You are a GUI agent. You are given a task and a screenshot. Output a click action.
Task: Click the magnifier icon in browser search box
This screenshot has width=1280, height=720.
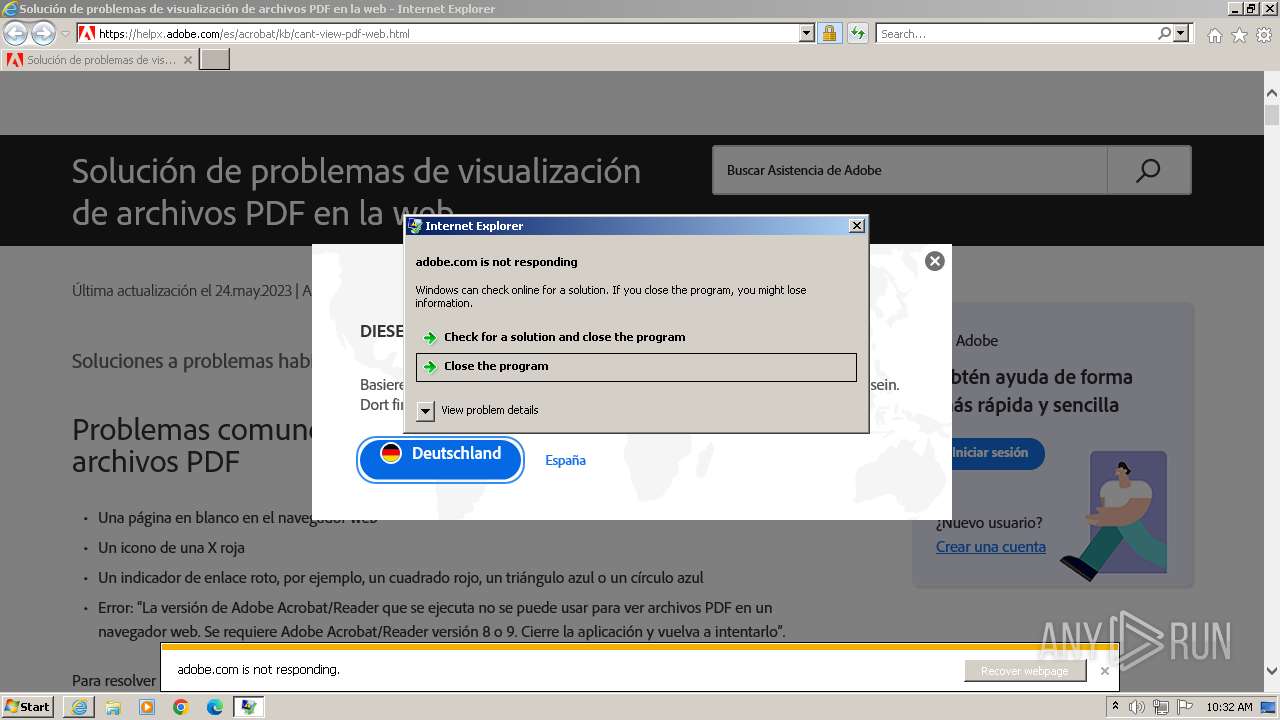(1165, 33)
